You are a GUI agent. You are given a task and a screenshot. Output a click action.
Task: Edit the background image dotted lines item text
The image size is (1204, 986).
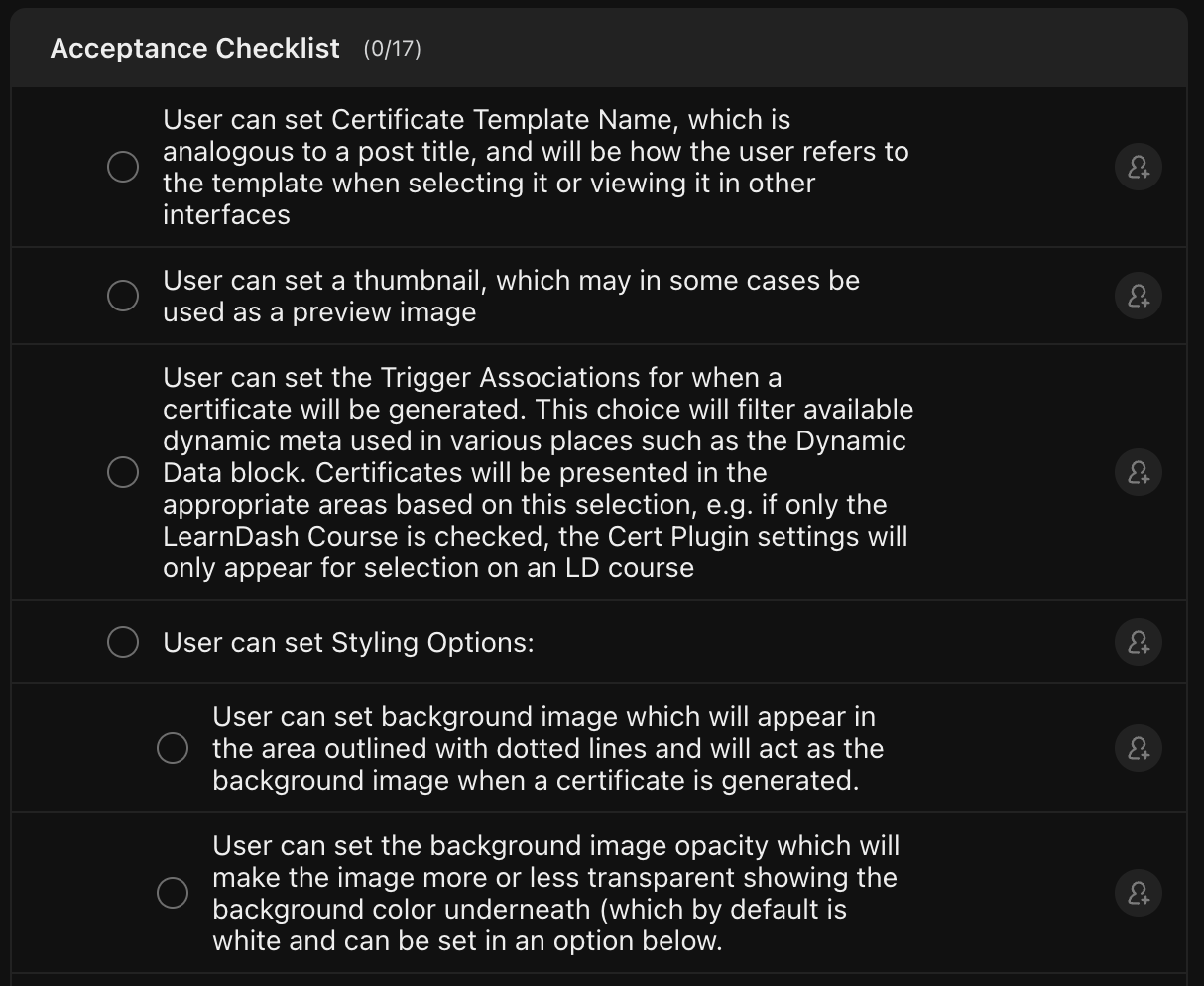point(547,748)
